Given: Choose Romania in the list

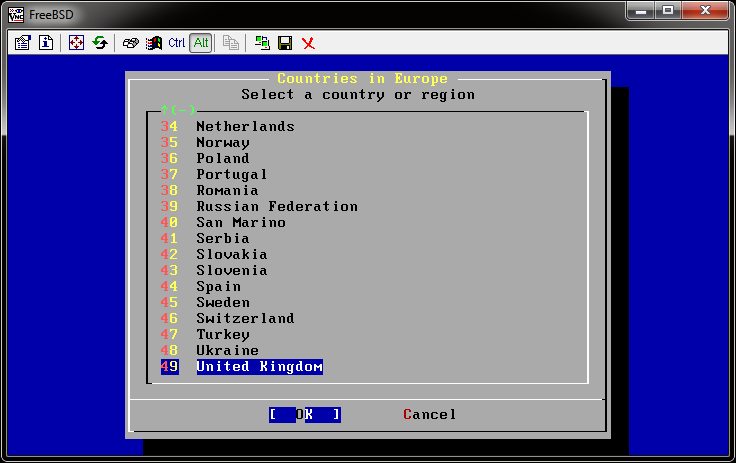Looking at the screenshot, I should pyautogui.click(x=227, y=190).
